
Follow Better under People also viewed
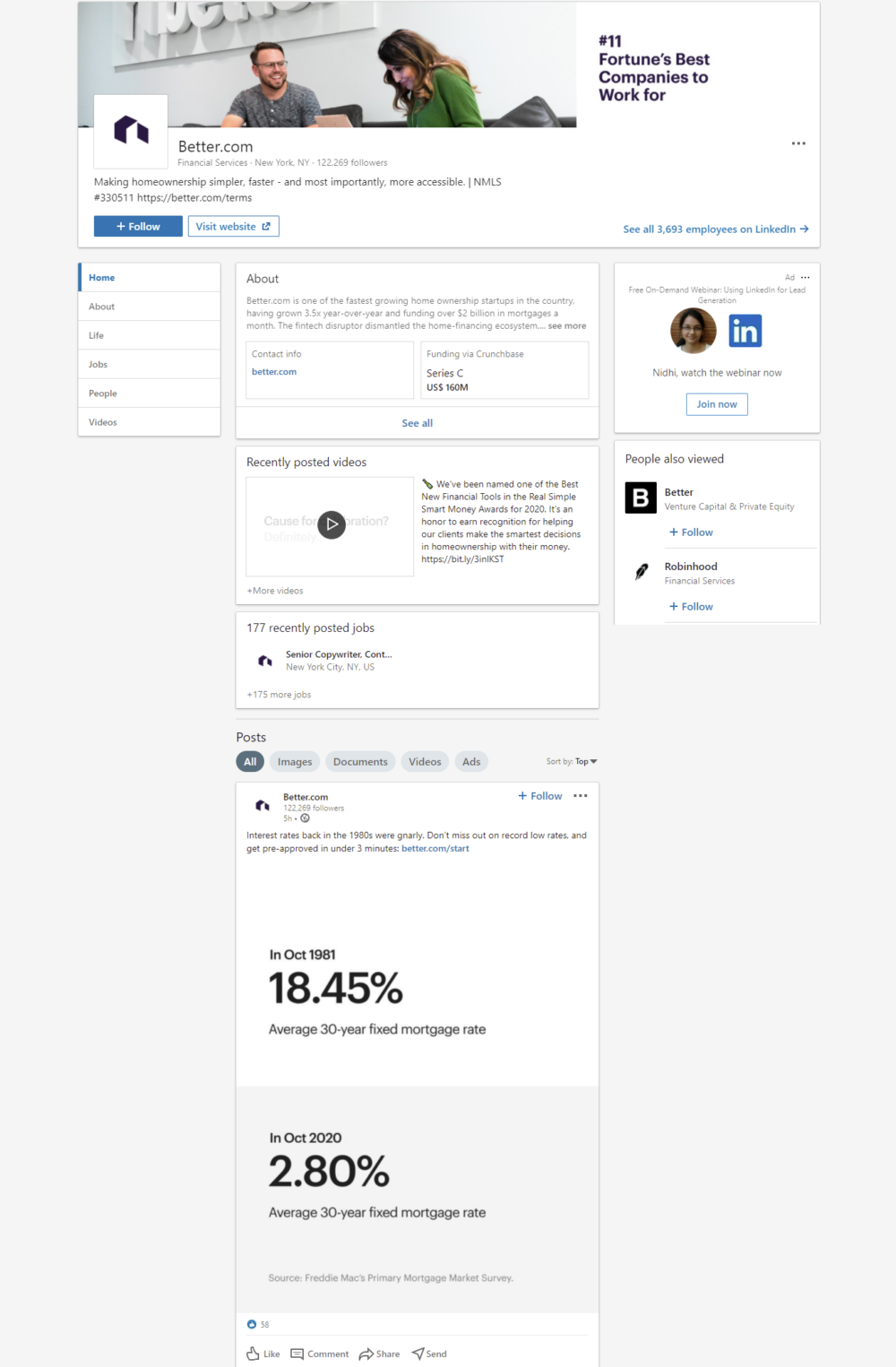pyautogui.click(x=690, y=532)
